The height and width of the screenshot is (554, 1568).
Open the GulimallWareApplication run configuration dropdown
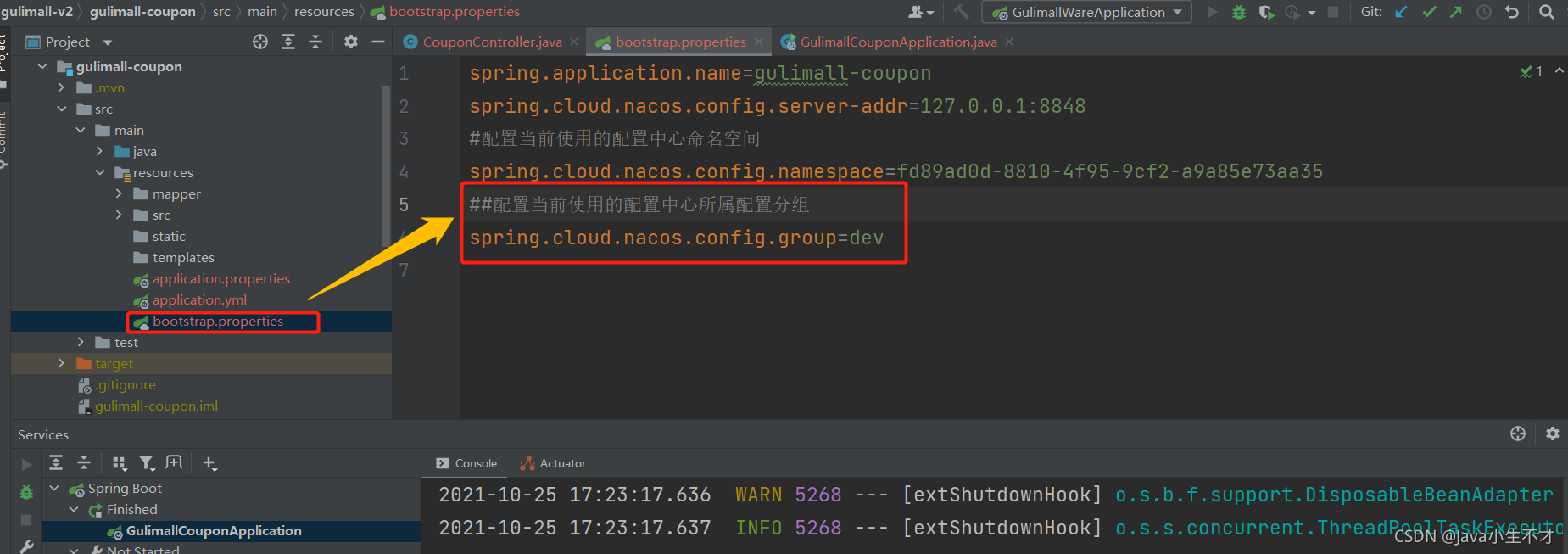(x=1086, y=12)
